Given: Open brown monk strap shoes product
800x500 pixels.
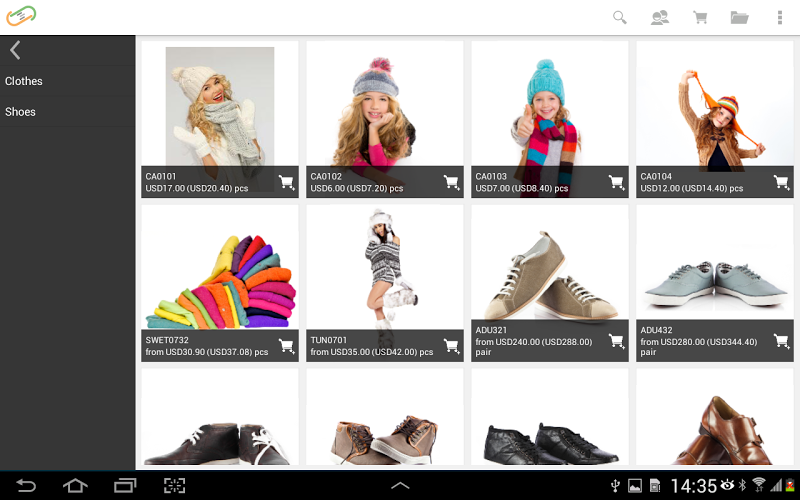Looking at the screenshot, I should point(714,417).
